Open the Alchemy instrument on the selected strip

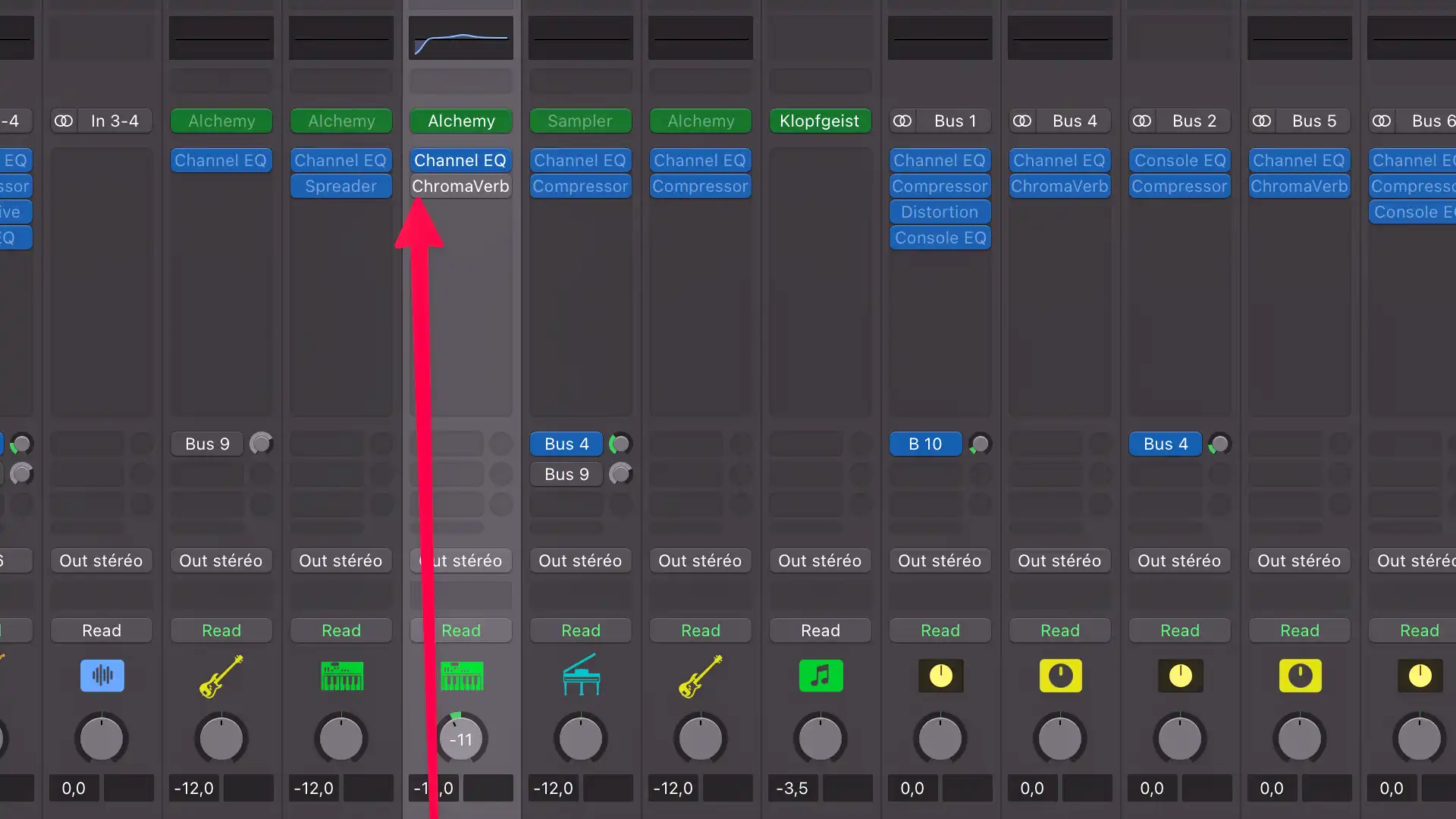point(461,121)
